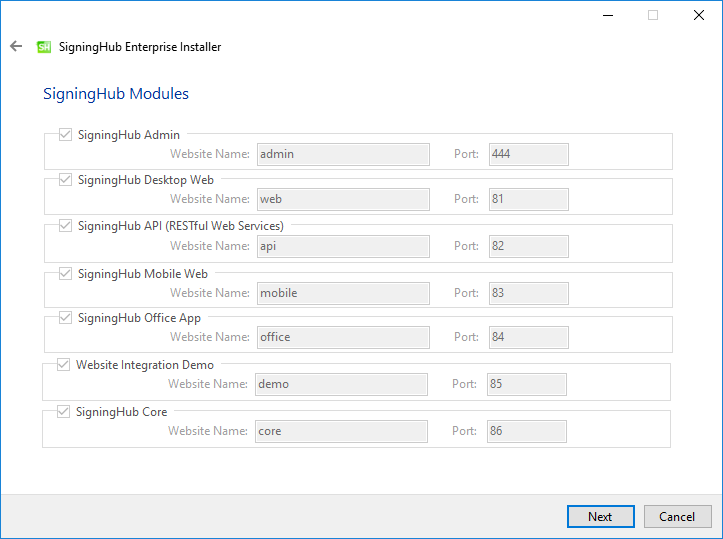
Task: Click the port 85 field
Action: [527, 384]
